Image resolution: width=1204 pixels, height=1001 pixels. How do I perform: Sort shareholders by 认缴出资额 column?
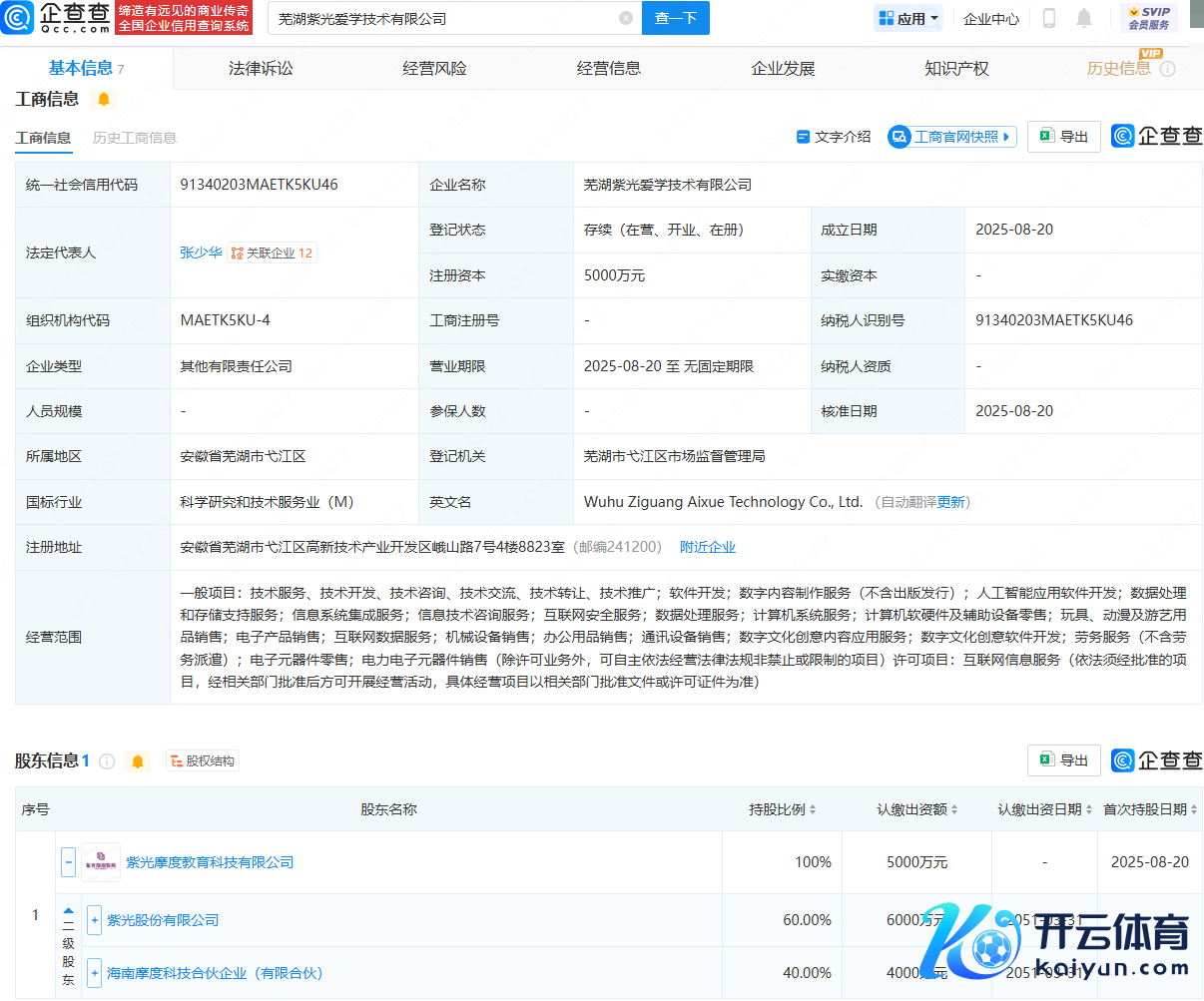(x=917, y=809)
